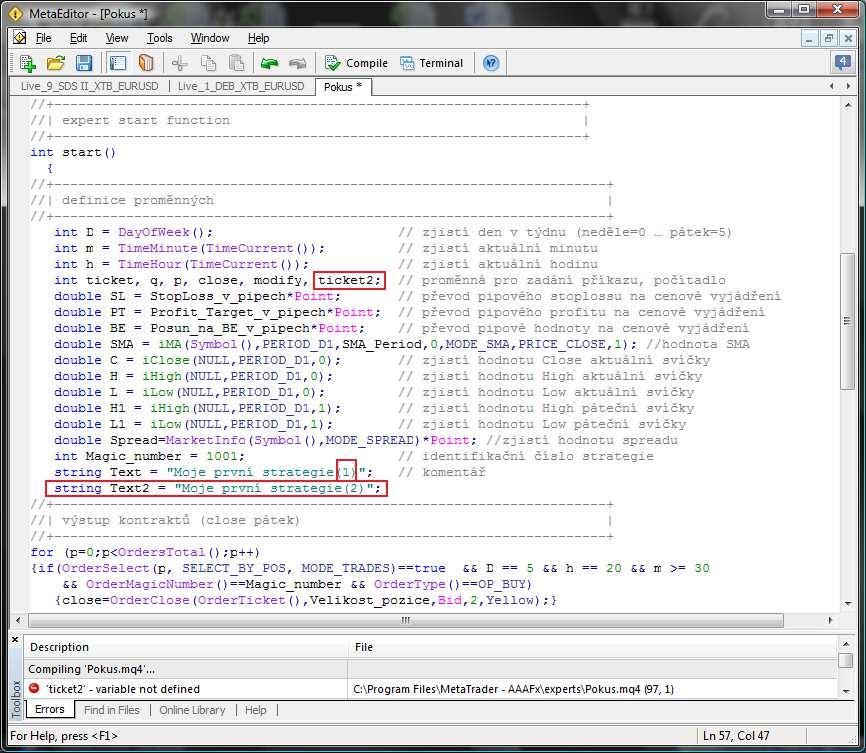
Task: Click the MetaEditor document icon by File menu
Action: (19, 38)
